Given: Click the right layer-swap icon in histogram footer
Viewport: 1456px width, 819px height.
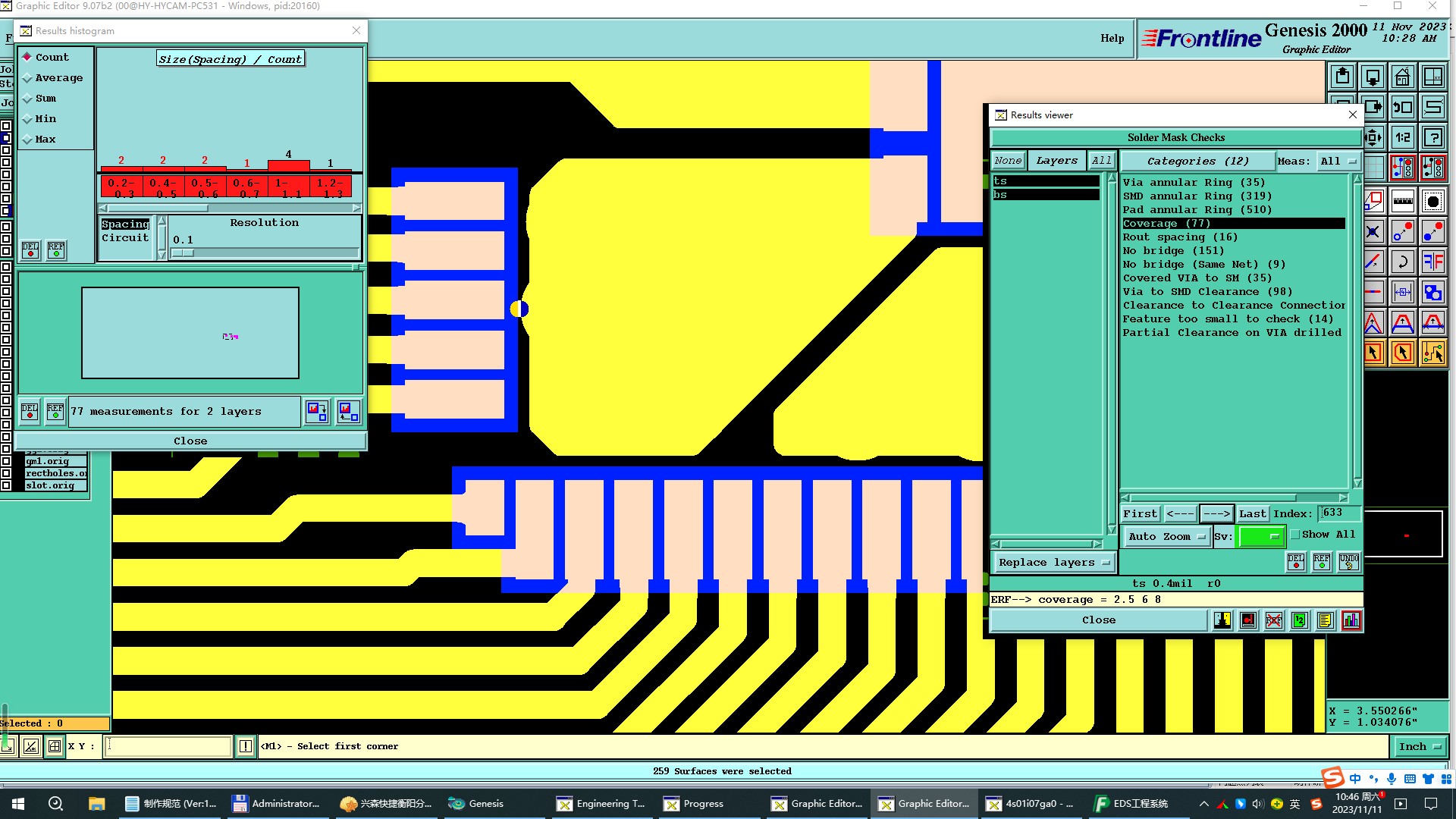Looking at the screenshot, I should tap(349, 412).
